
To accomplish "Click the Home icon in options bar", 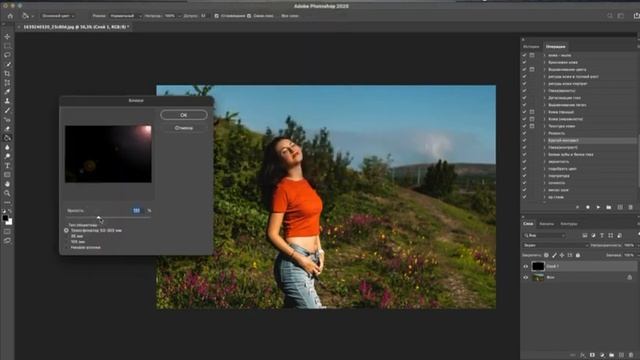I will tap(10, 16).
